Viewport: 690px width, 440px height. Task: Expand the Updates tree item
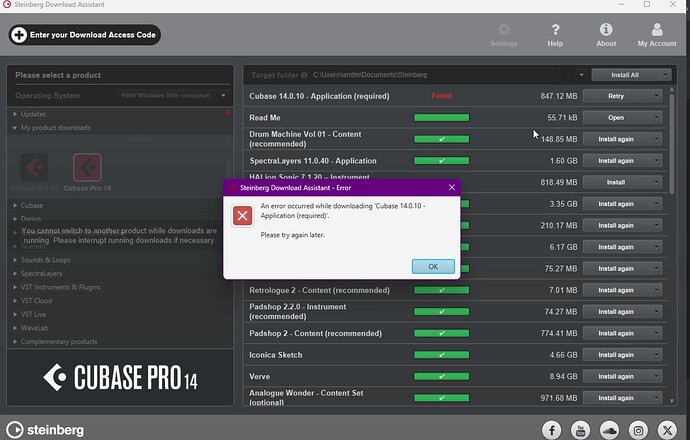(15, 114)
